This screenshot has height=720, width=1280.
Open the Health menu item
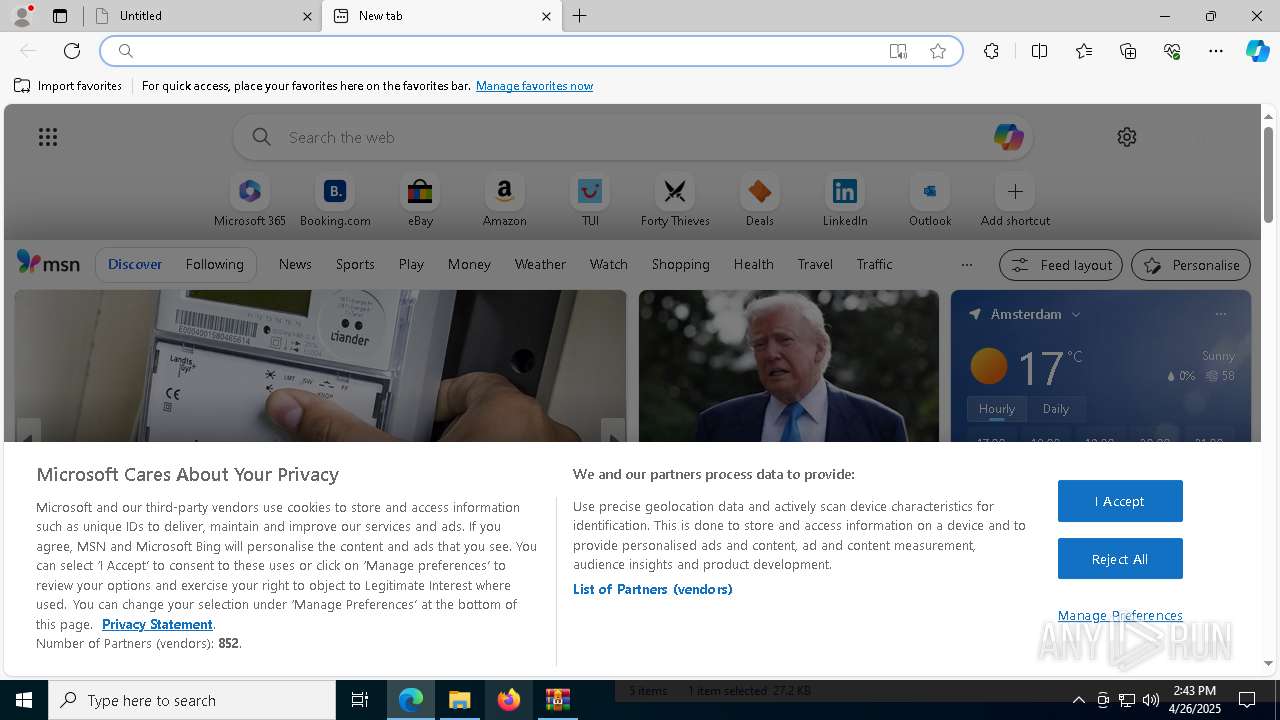click(753, 264)
